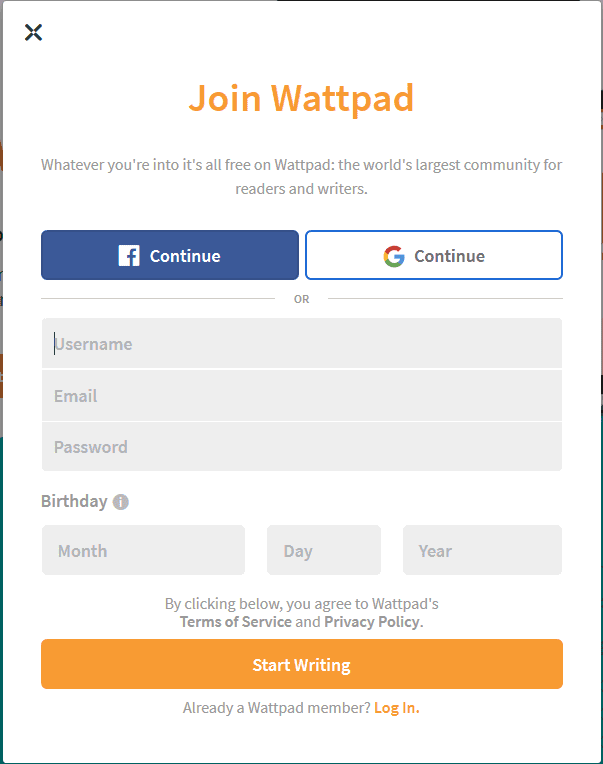Click the Google G logo icon
Image resolution: width=603 pixels, height=764 pixels.
[x=394, y=256]
